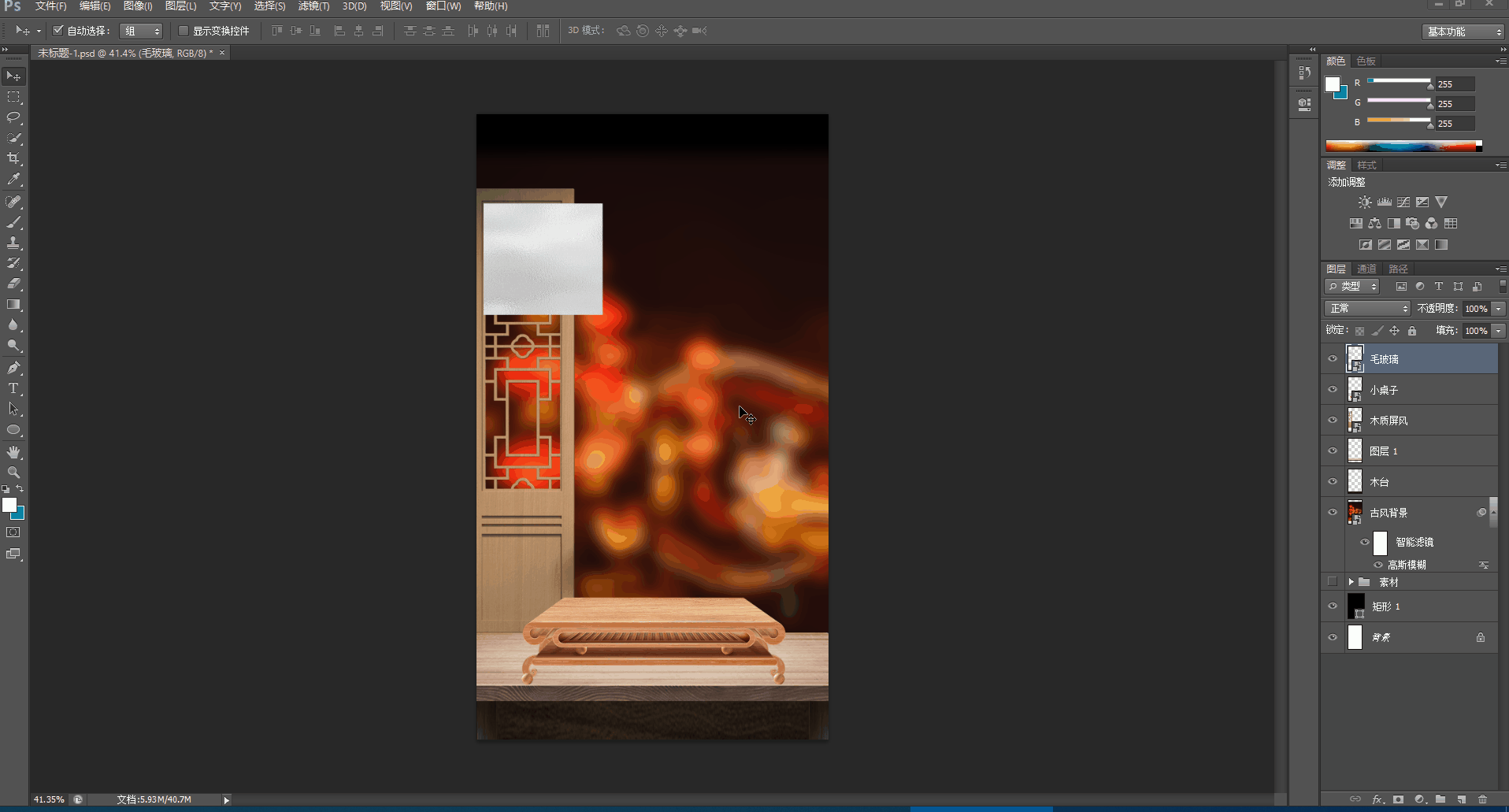Image resolution: width=1509 pixels, height=812 pixels.
Task: Select the Spot Healing Brush tool
Action: (13, 202)
